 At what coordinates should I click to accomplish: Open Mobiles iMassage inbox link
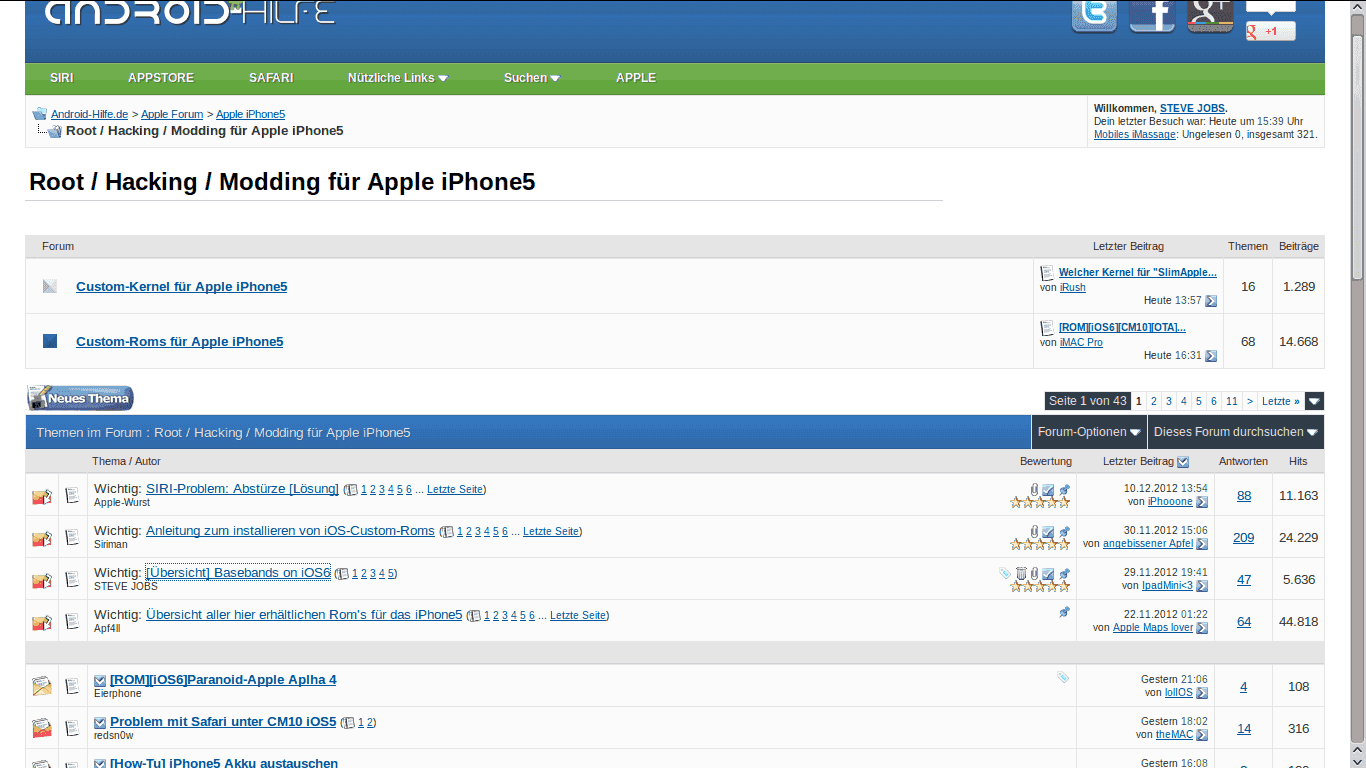1135,134
